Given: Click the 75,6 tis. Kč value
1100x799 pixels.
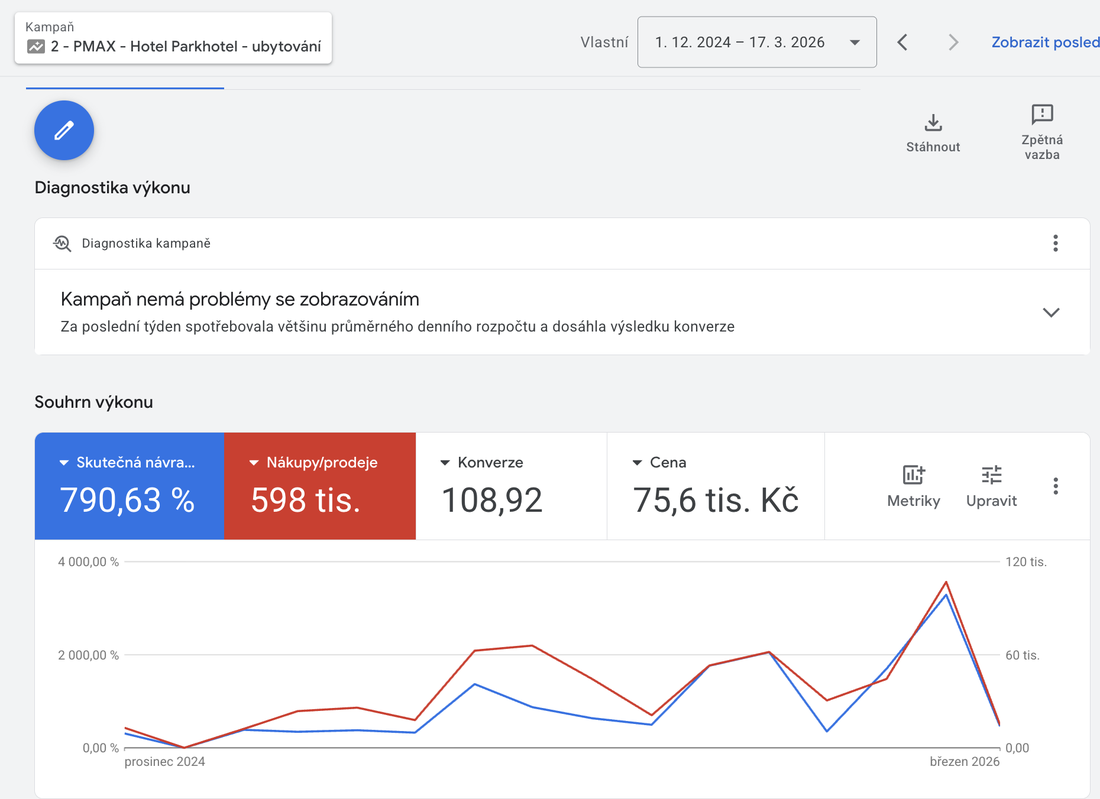Looking at the screenshot, I should [716, 500].
